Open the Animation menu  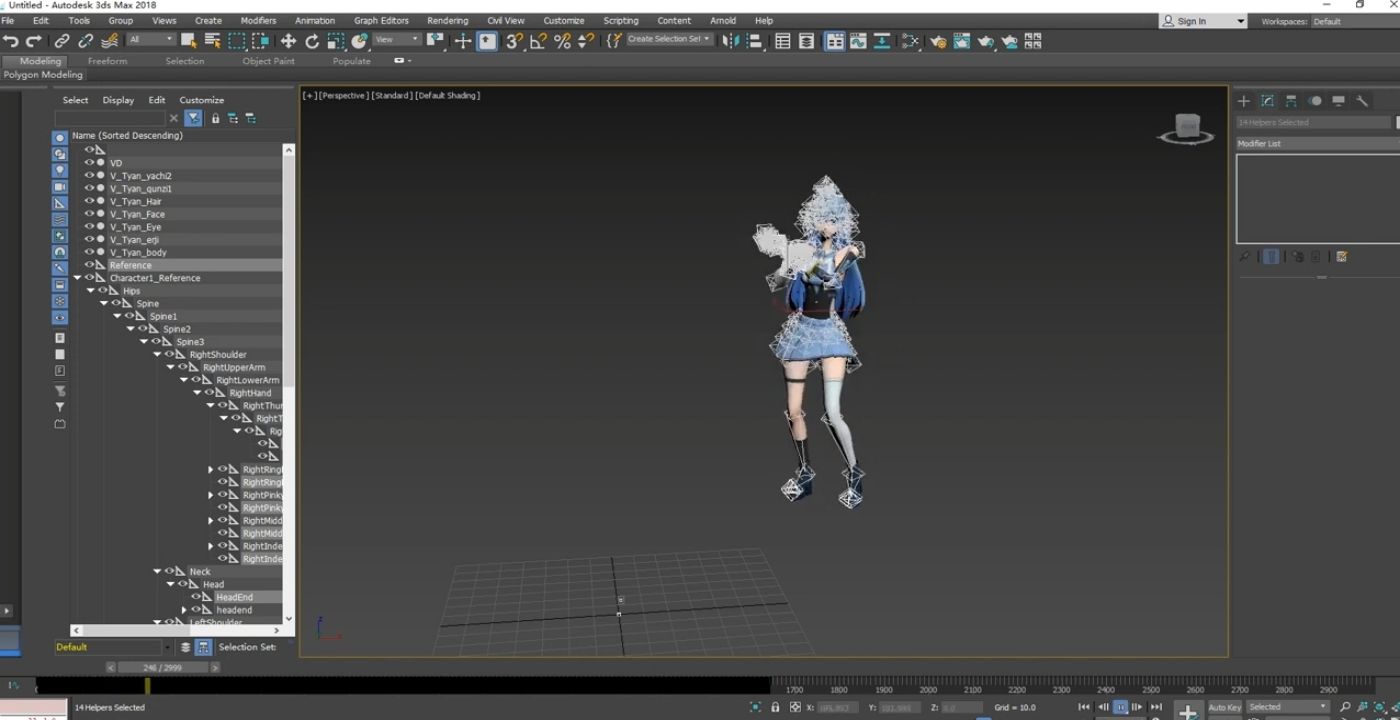315,20
